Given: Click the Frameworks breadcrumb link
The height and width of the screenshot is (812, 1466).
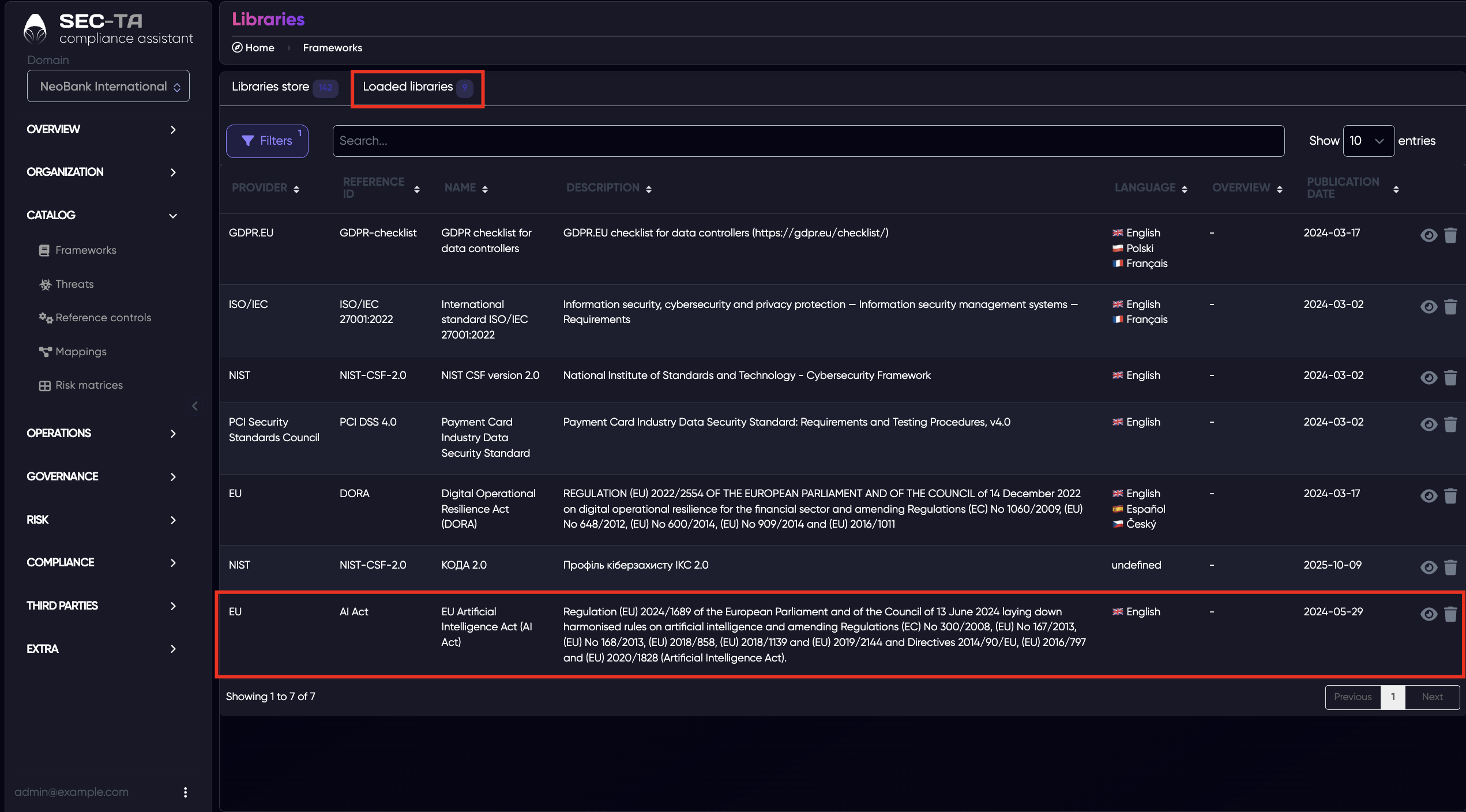Looking at the screenshot, I should coord(333,48).
